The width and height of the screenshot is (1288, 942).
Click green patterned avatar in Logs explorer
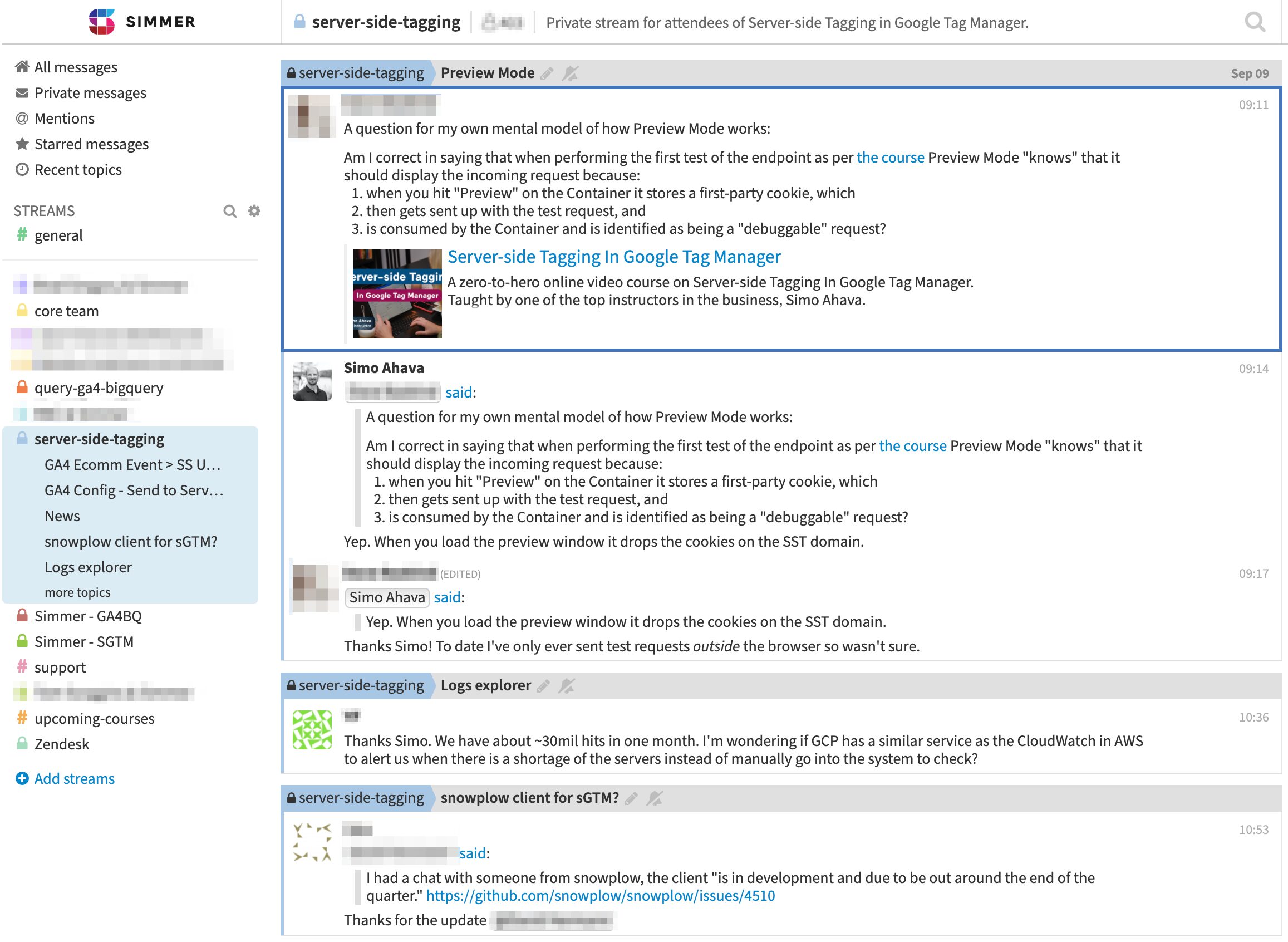[x=312, y=730]
